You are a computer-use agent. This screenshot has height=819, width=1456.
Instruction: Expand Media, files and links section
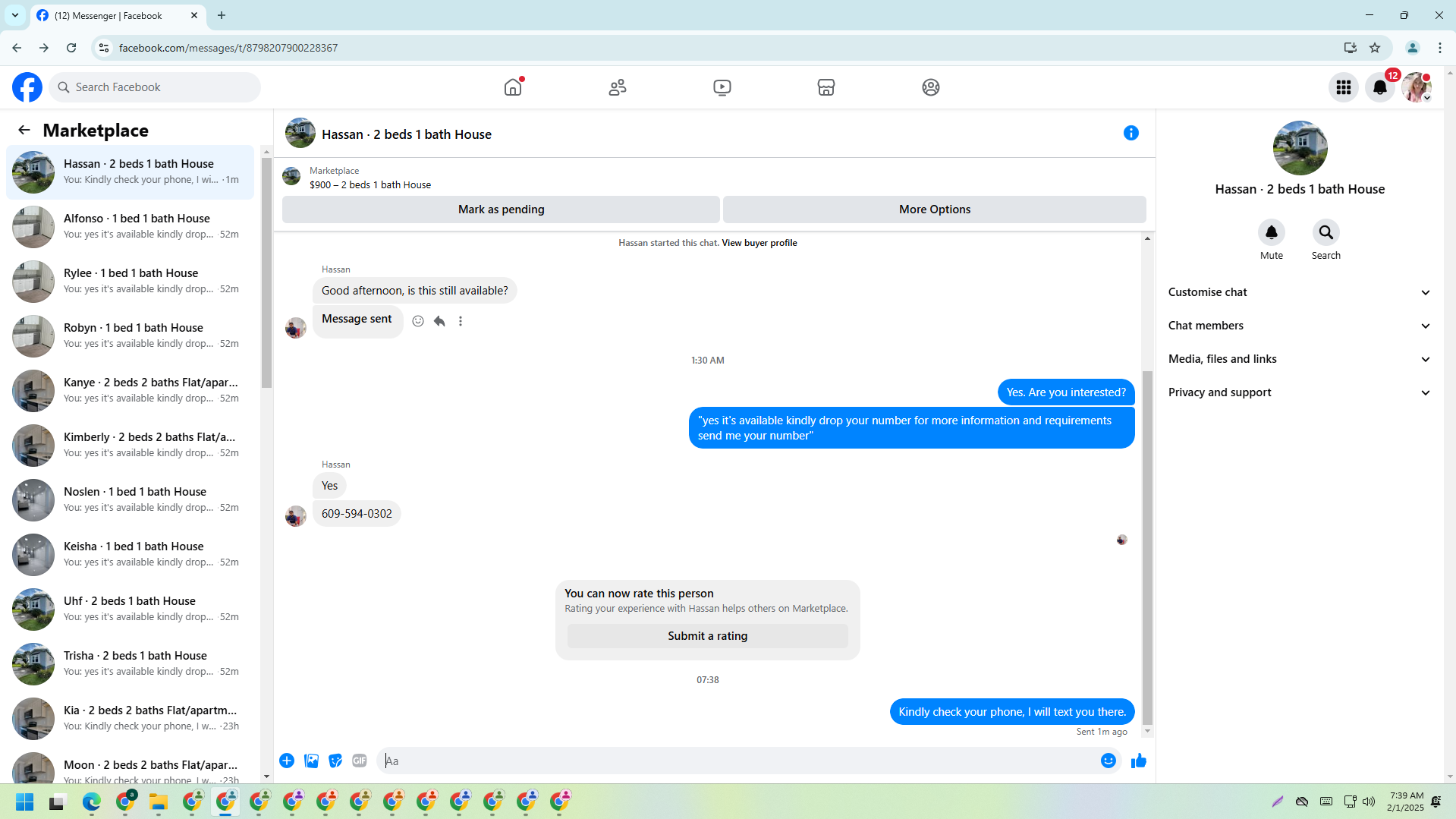tap(1300, 359)
